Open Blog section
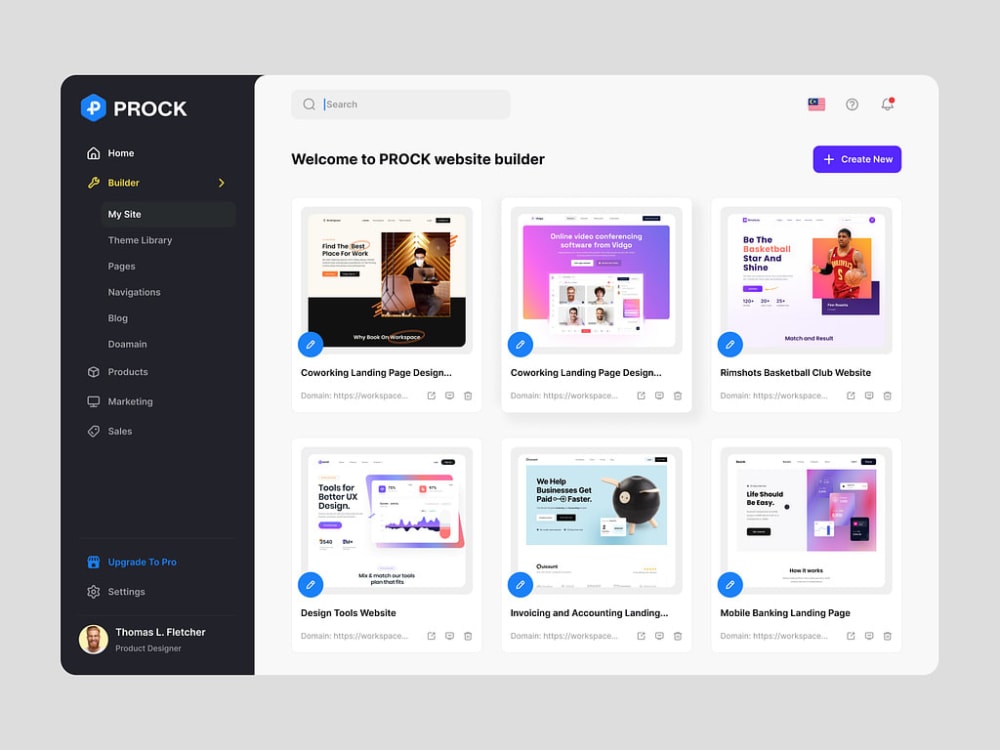 [x=117, y=318]
